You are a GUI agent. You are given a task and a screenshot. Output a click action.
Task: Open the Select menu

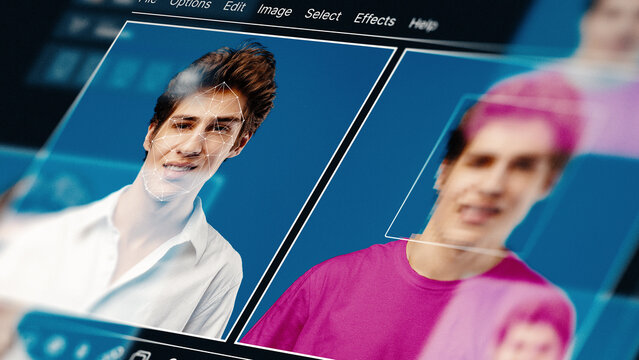323,15
